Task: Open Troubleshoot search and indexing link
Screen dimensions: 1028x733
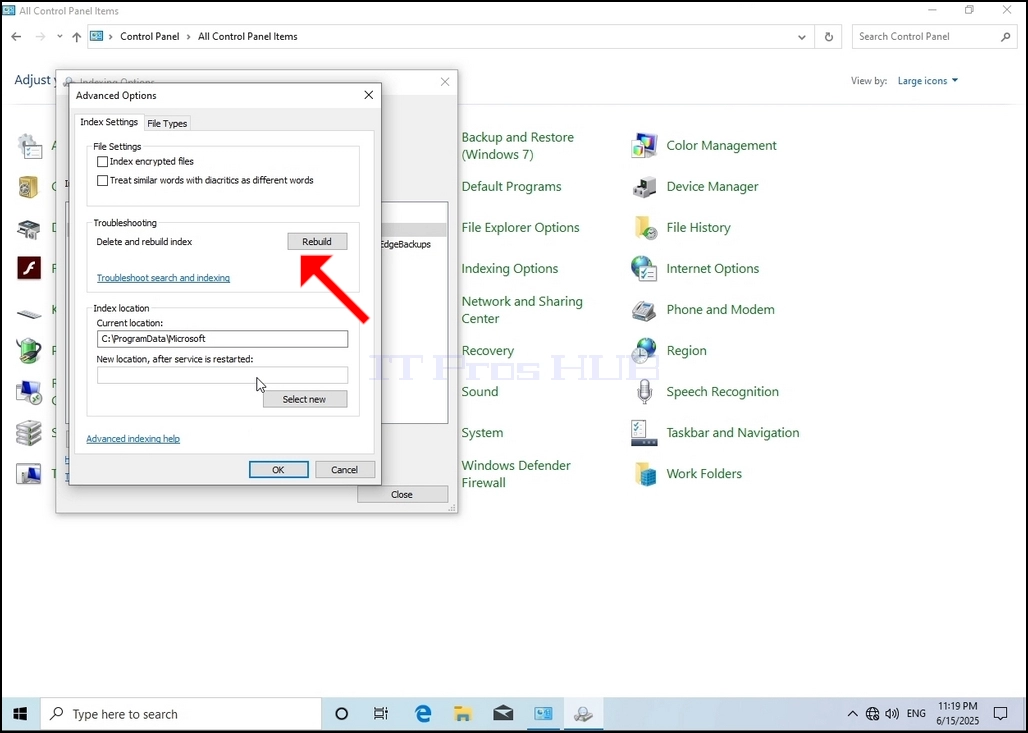Action: [x=163, y=278]
